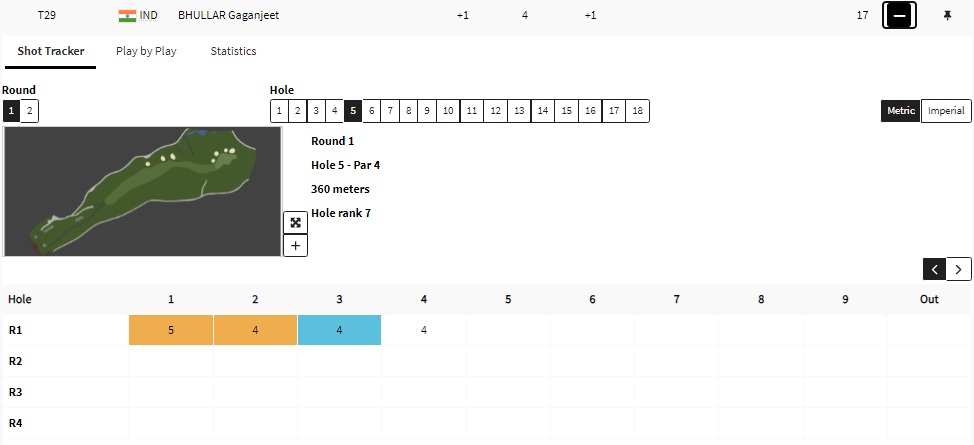The height and width of the screenshot is (445, 974).
Task: Click the hole 5 course map
Action: tap(142, 191)
